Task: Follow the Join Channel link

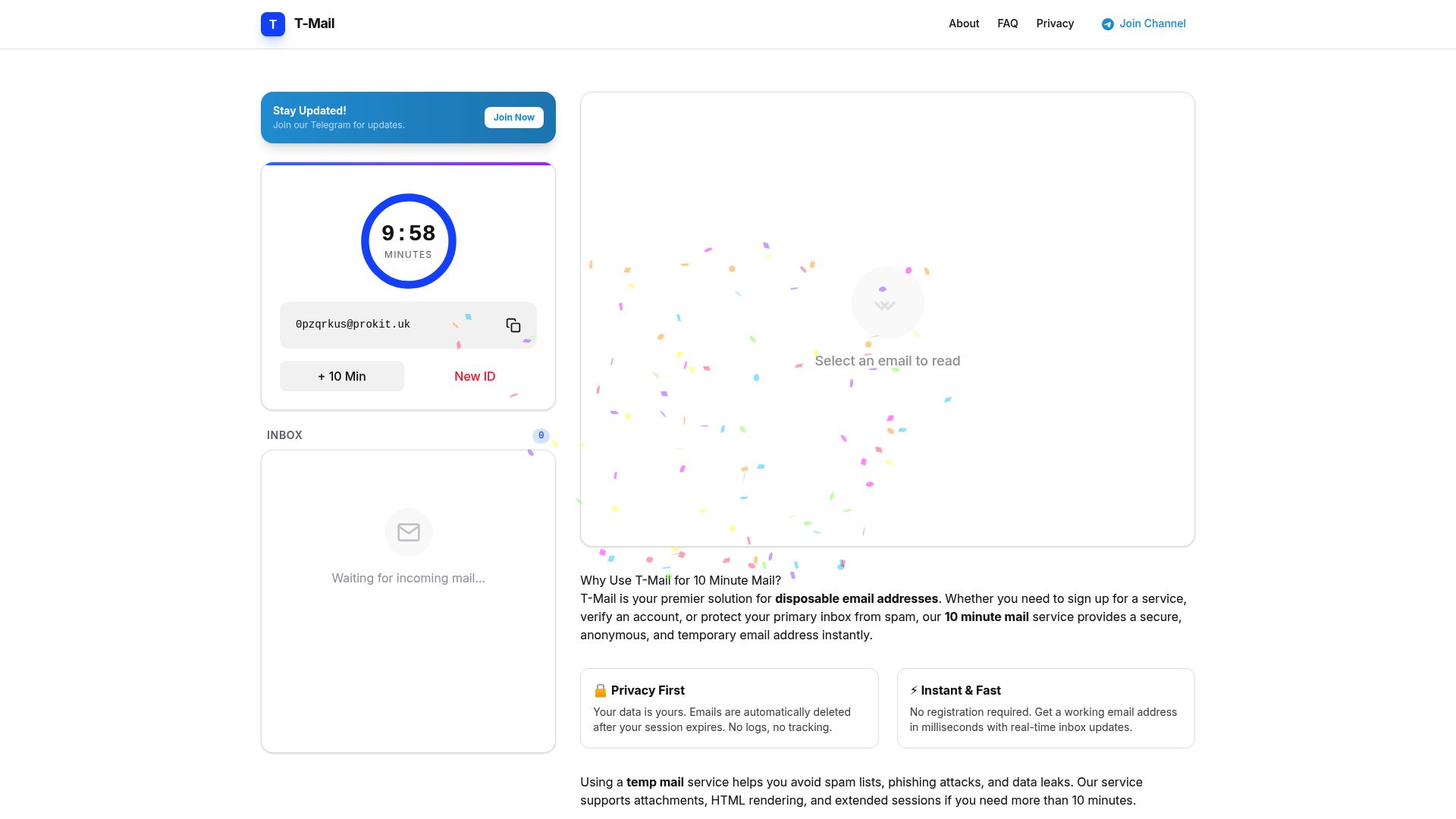Action: [1152, 24]
